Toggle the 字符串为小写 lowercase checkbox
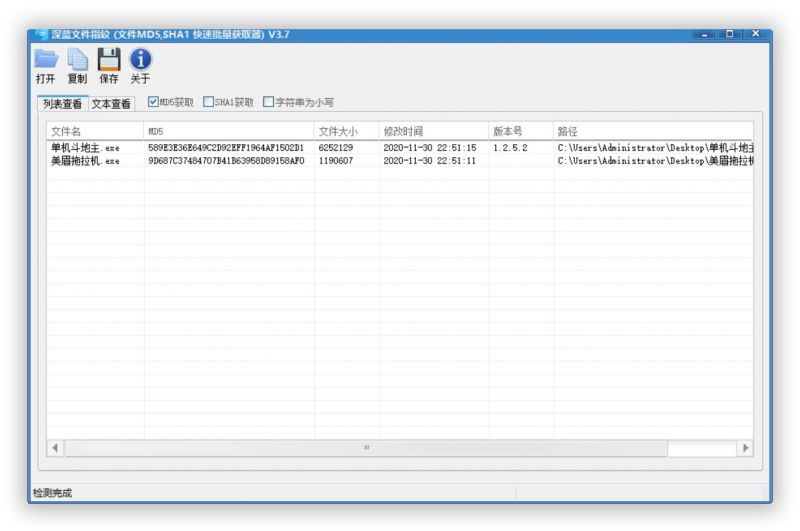The image size is (800, 531). point(268,102)
